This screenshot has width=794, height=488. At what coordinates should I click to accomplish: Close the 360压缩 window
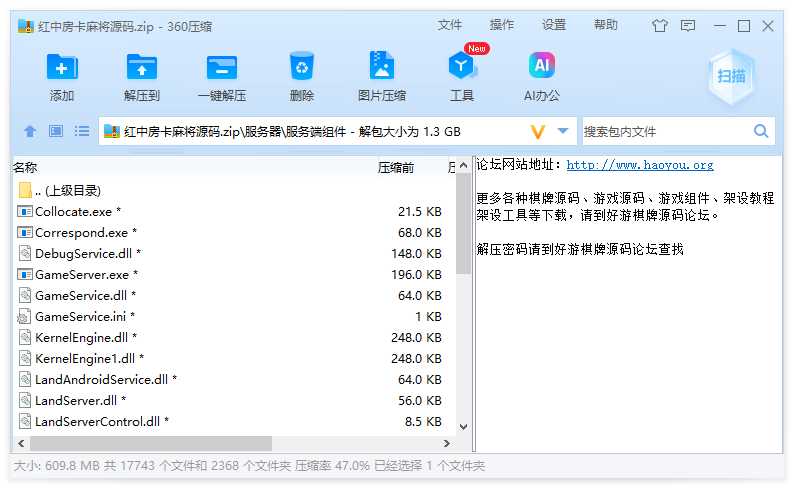(x=768, y=25)
